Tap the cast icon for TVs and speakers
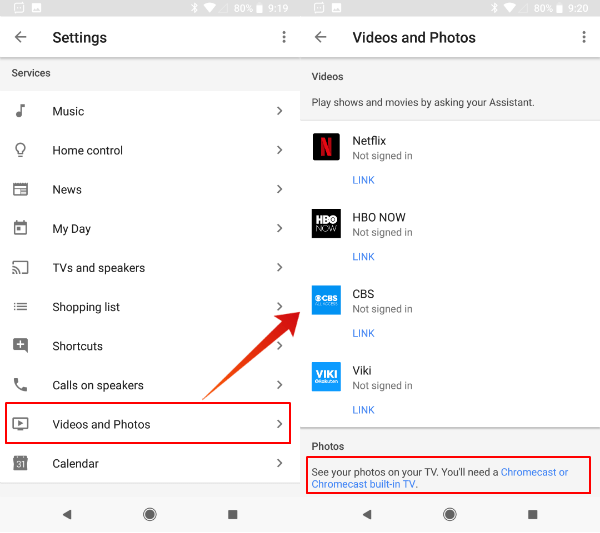Screen dimensions: 600x533 coord(20,267)
